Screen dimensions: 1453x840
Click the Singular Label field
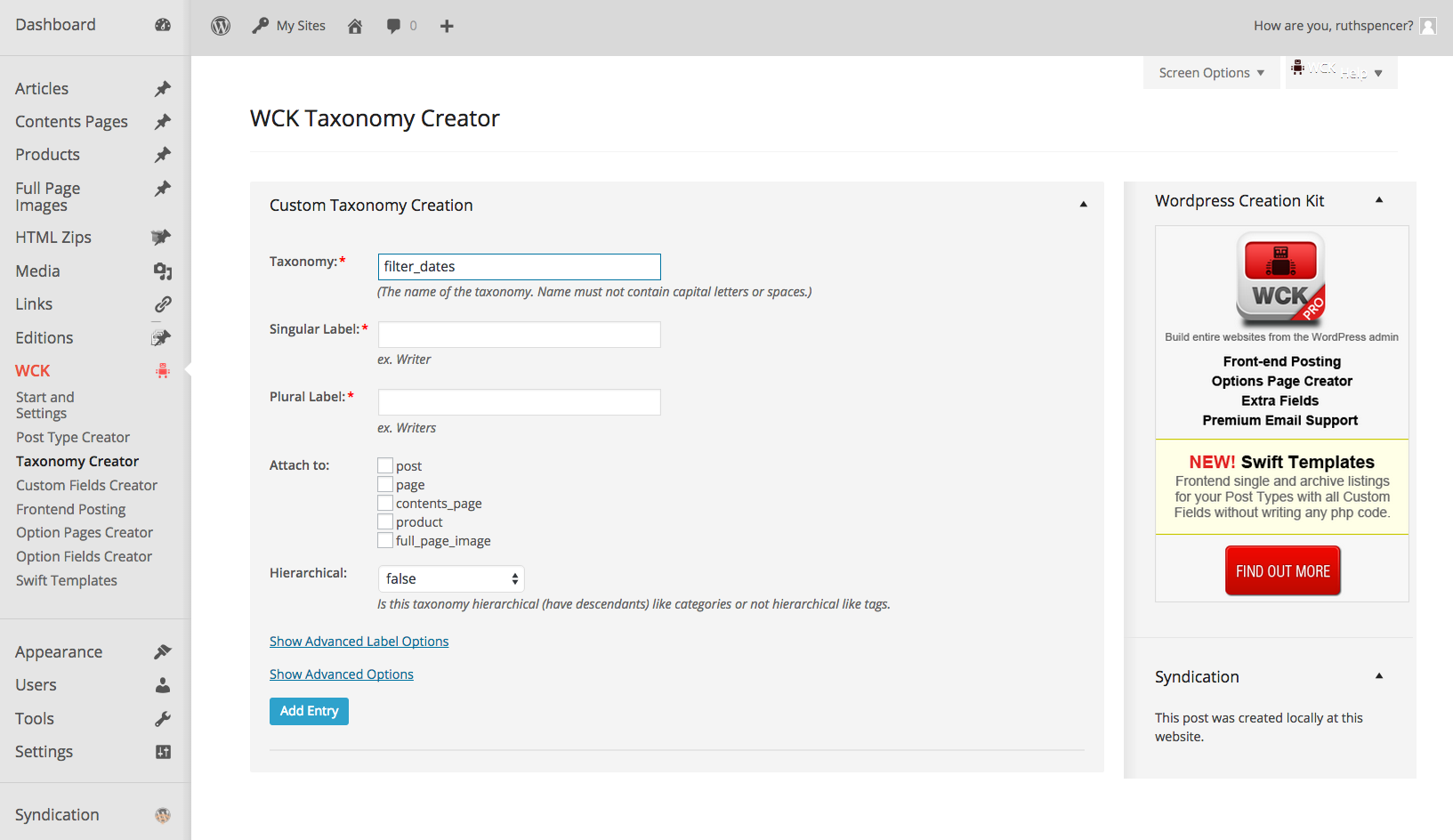[520, 335]
